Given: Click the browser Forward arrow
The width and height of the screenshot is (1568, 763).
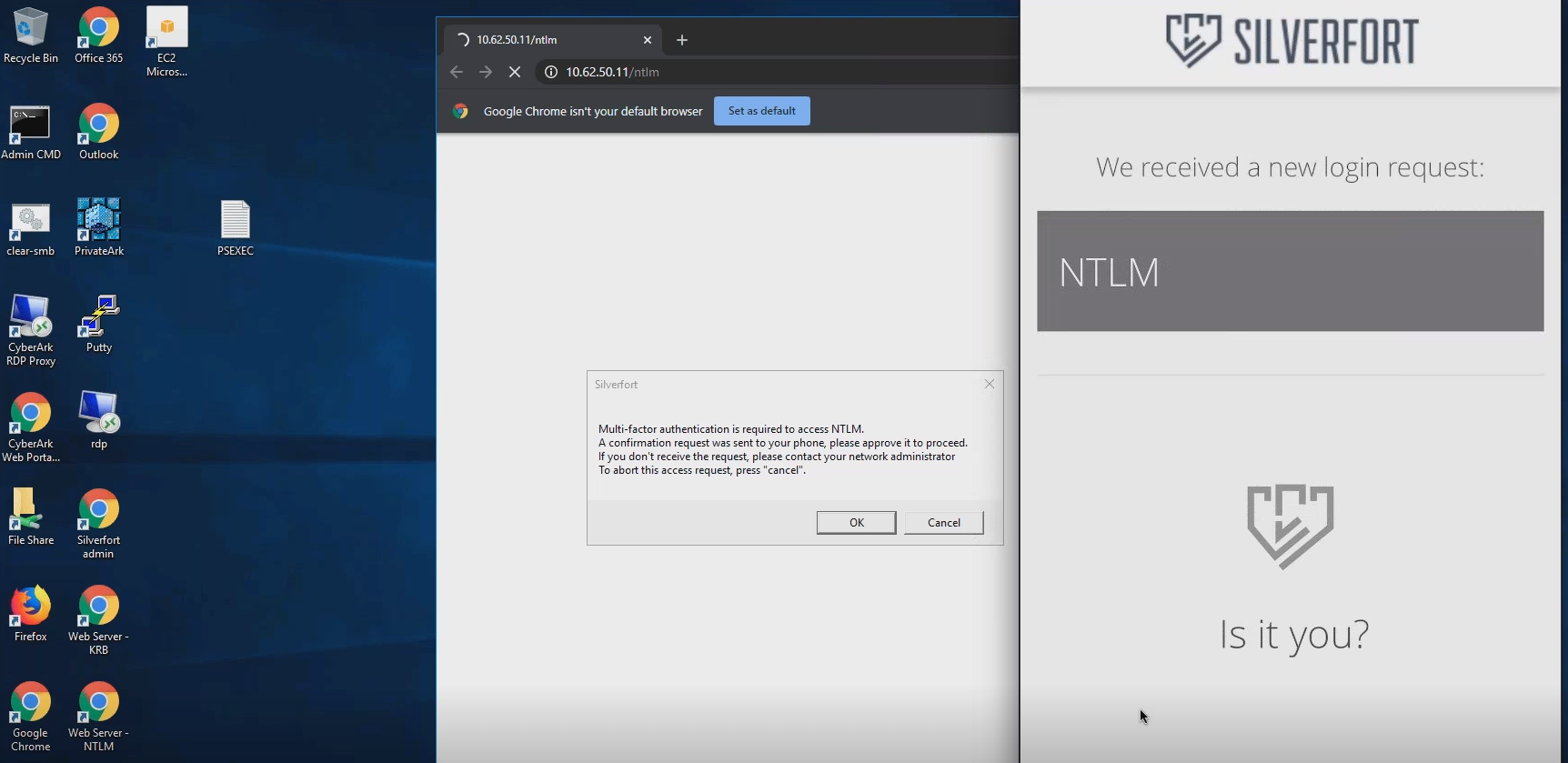Looking at the screenshot, I should point(486,72).
